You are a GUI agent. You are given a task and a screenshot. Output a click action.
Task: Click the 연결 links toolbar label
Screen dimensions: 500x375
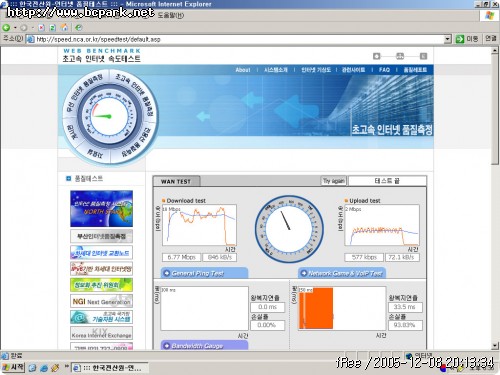point(491,39)
